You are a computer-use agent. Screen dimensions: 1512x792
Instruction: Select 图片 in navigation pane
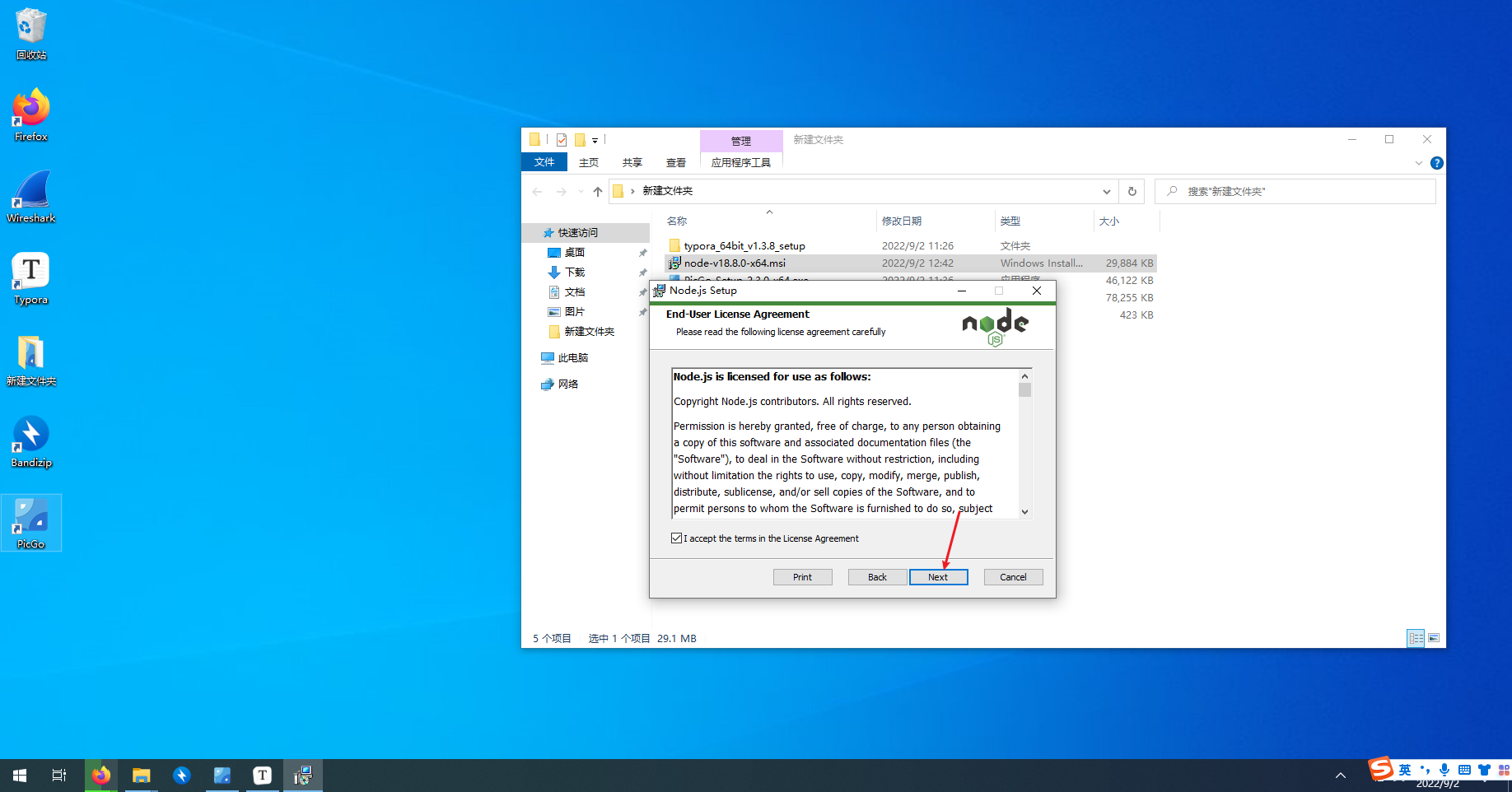point(575,312)
